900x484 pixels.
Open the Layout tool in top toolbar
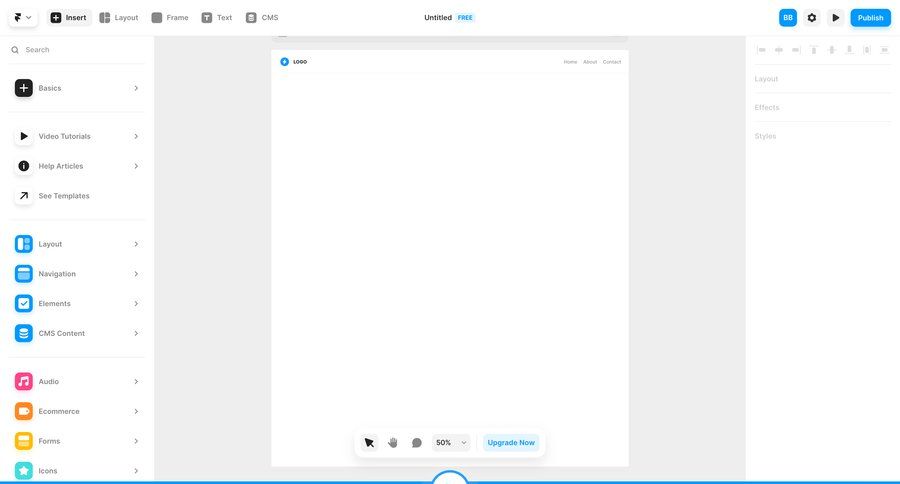click(x=119, y=18)
